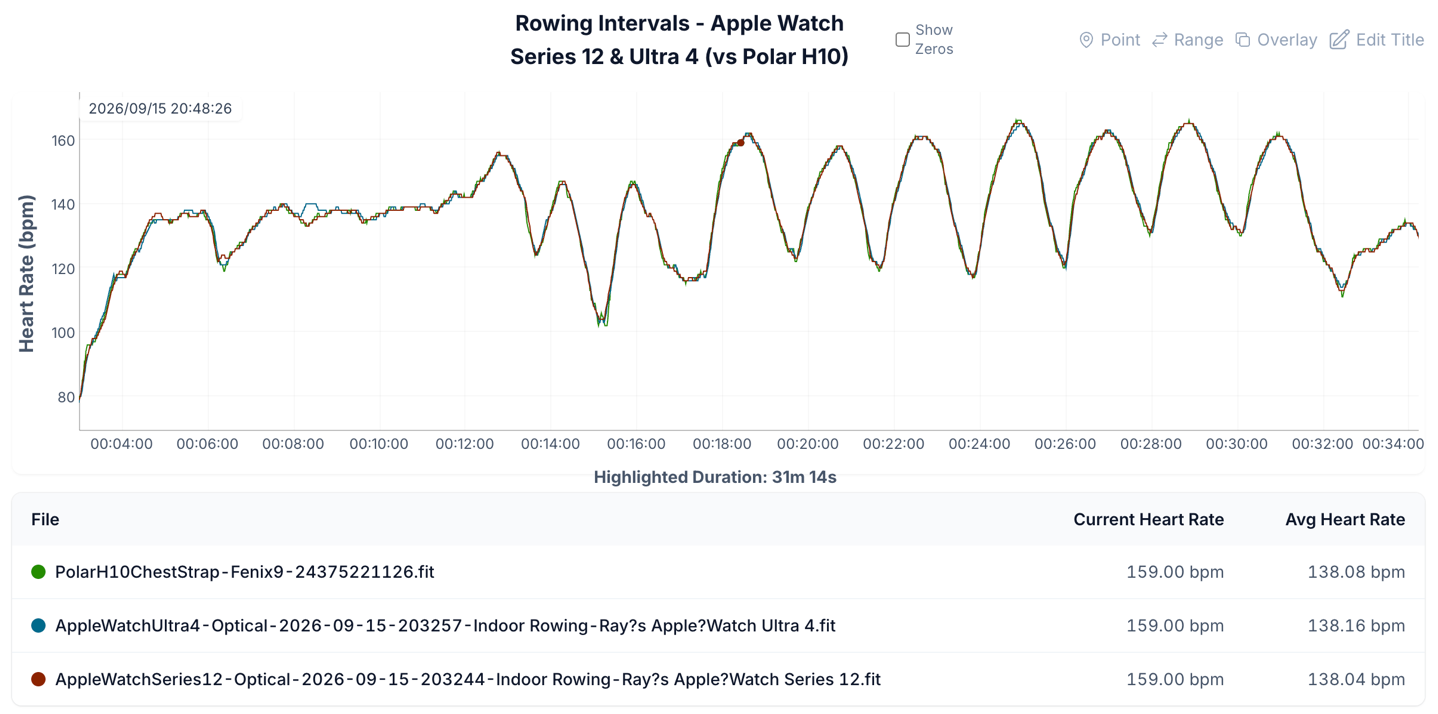
Task: Select the Range label
Action: point(1198,40)
